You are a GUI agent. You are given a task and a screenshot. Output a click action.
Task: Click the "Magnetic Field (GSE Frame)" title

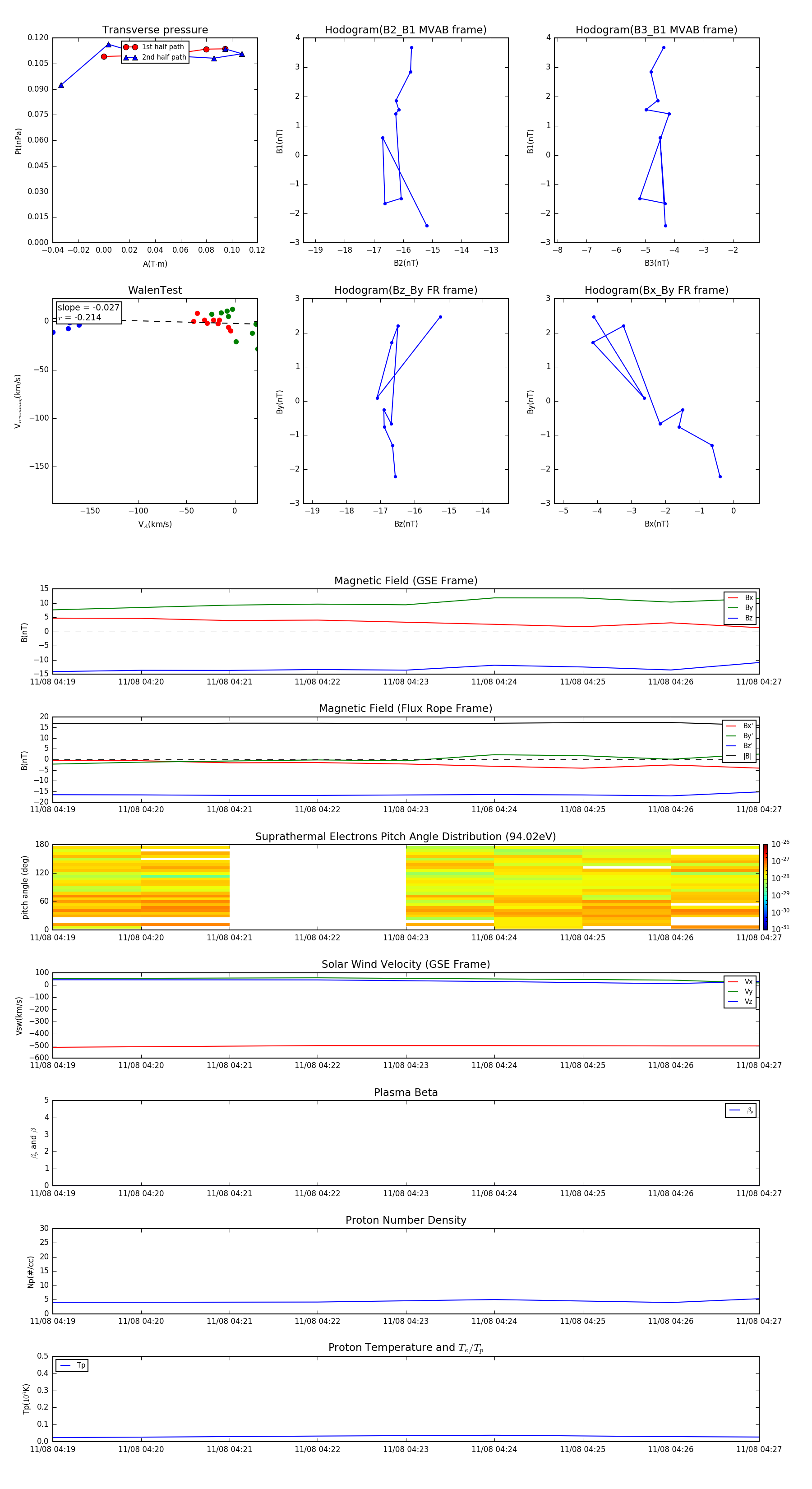[x=406, y=581]
